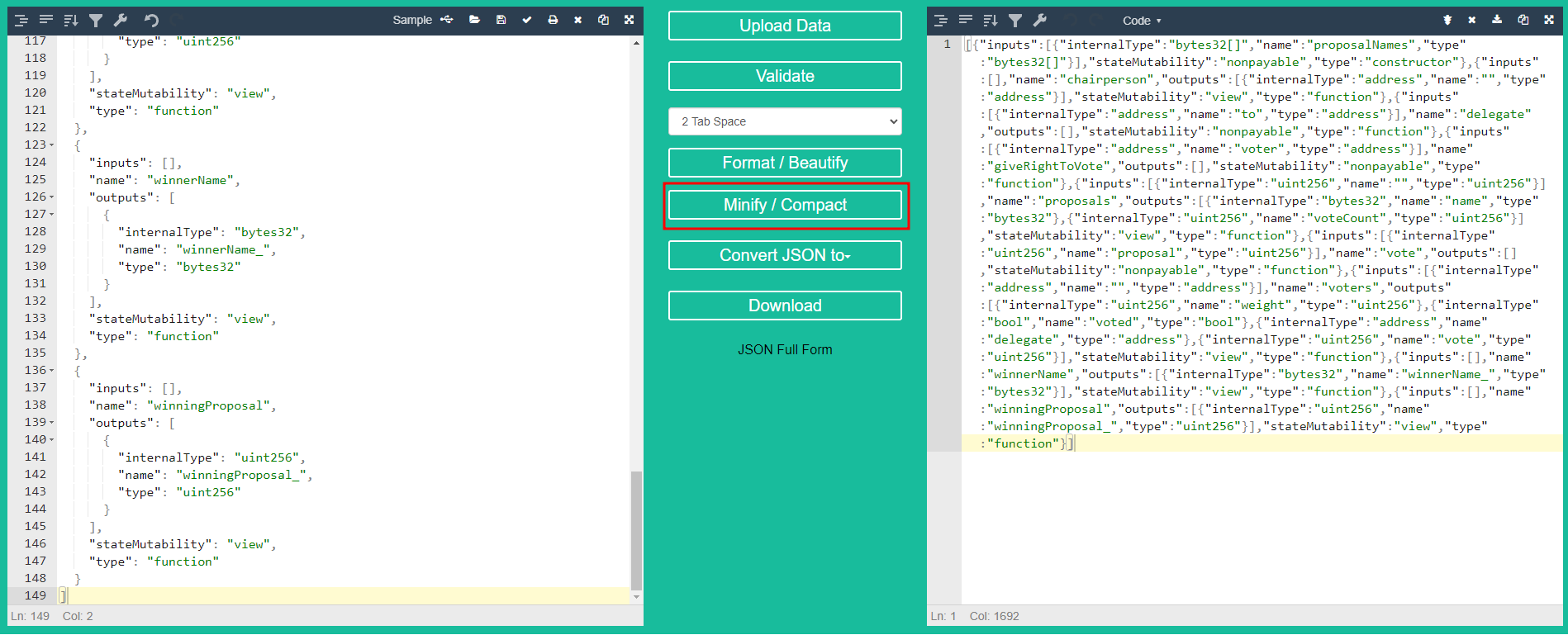
Task: Click line number 149 in left gutter
Action: [36, 595]
